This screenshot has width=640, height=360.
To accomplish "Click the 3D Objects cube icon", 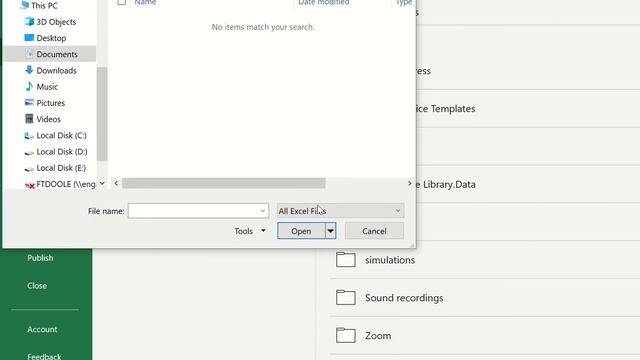I will 29,22.
